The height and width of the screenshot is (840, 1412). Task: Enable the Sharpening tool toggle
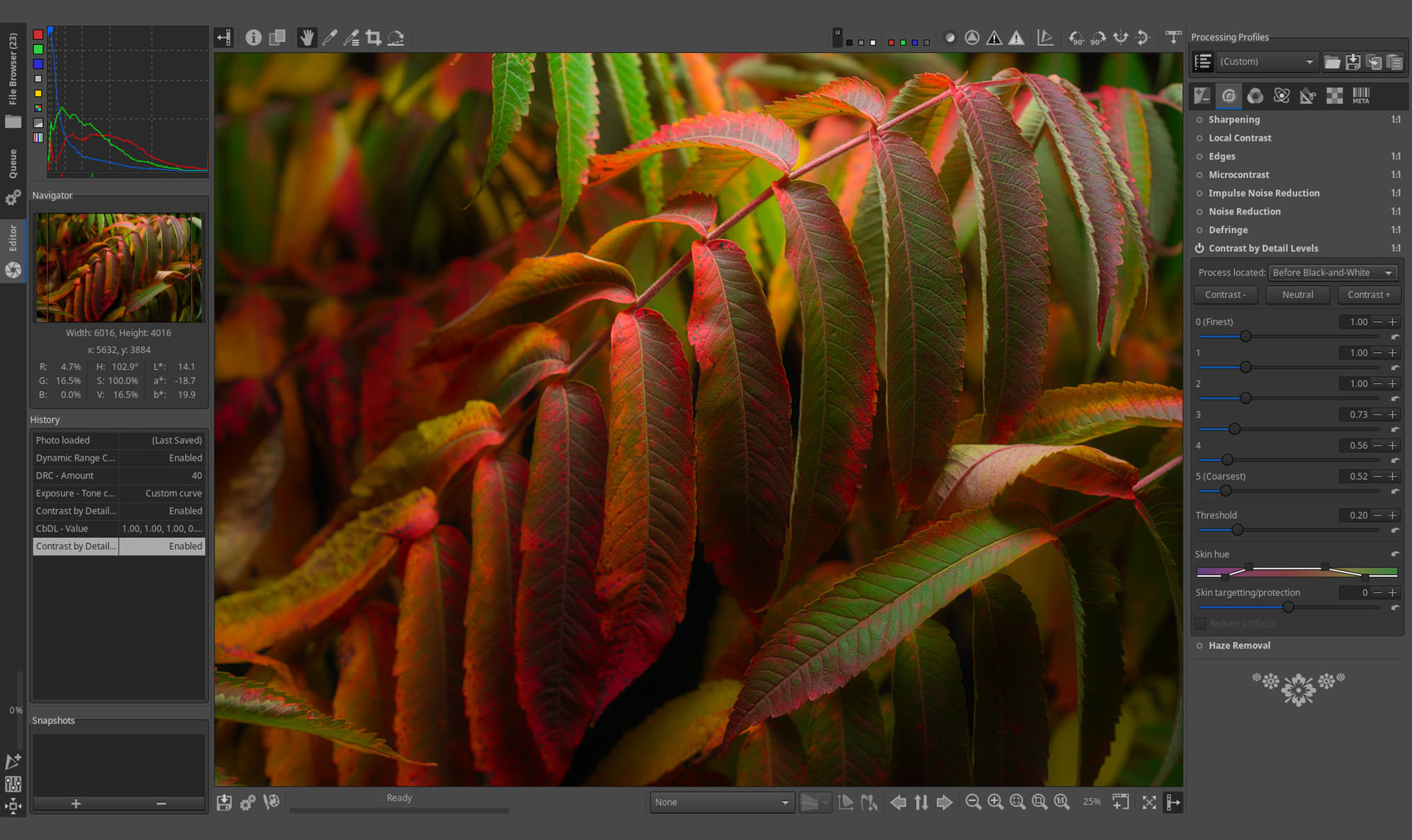[x=1199, y=120]
